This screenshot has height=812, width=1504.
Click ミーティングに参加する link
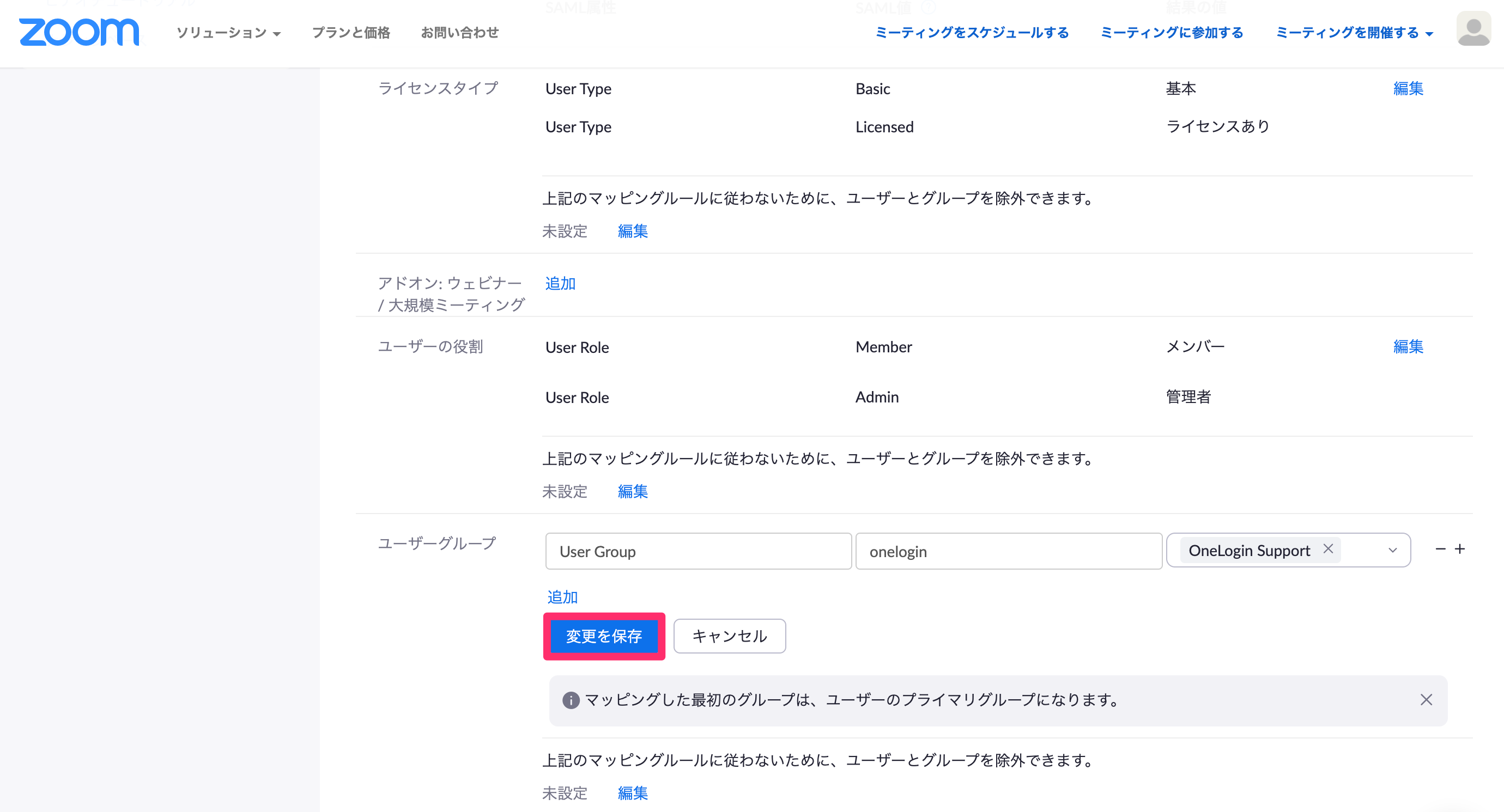pyautogui.click(x=1172, y=33)
